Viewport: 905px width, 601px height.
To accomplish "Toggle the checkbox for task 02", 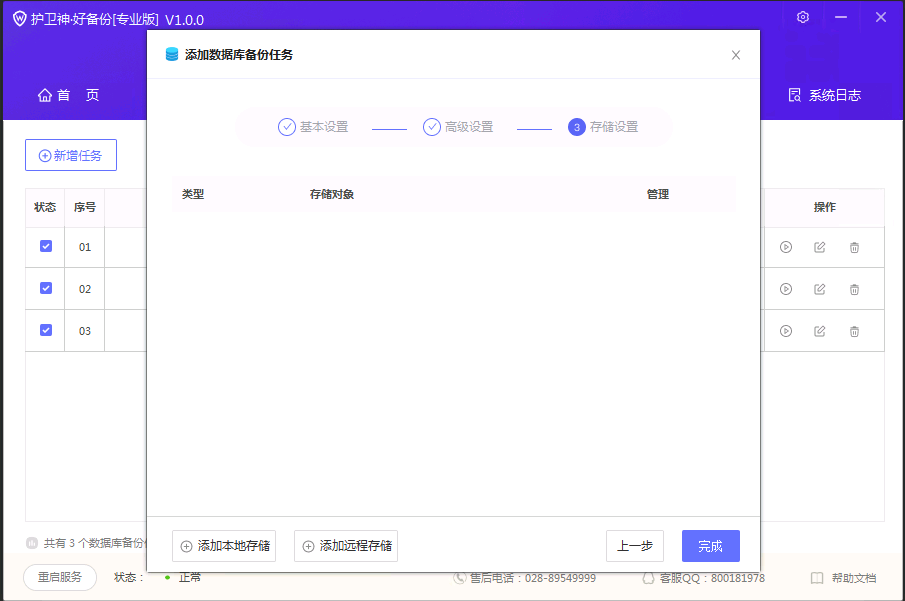I will click(46, 288).
